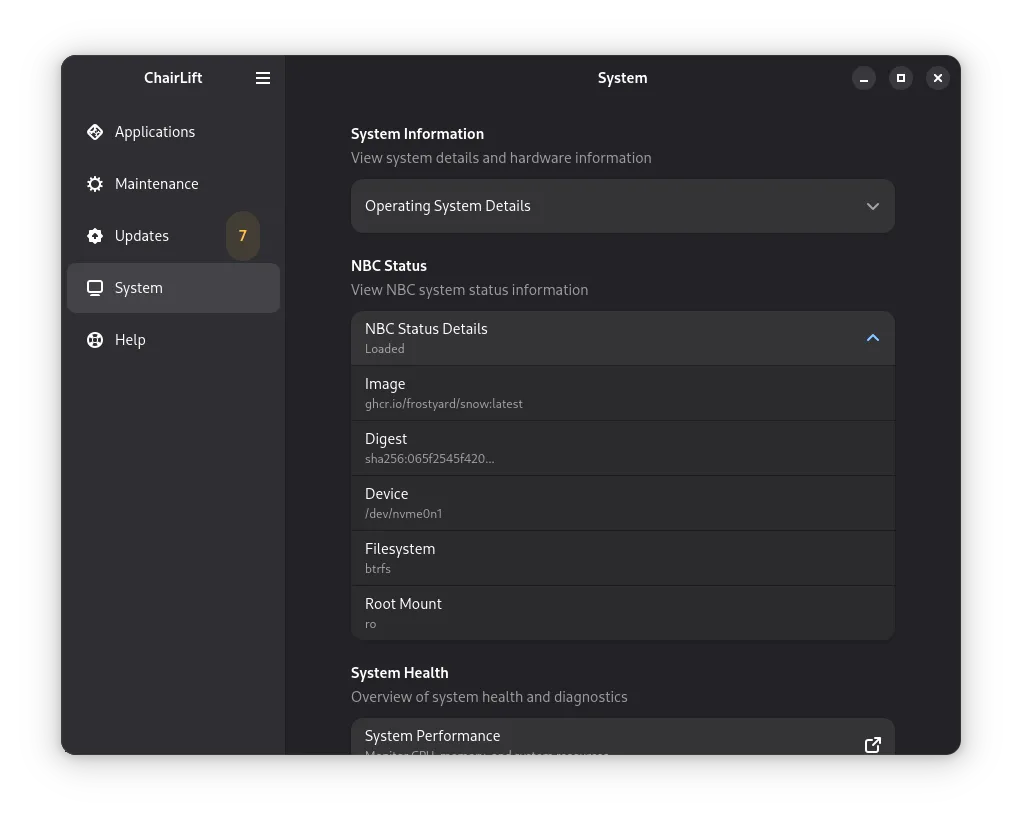
Task: Open the Updates page
Action: coord(173,236)
